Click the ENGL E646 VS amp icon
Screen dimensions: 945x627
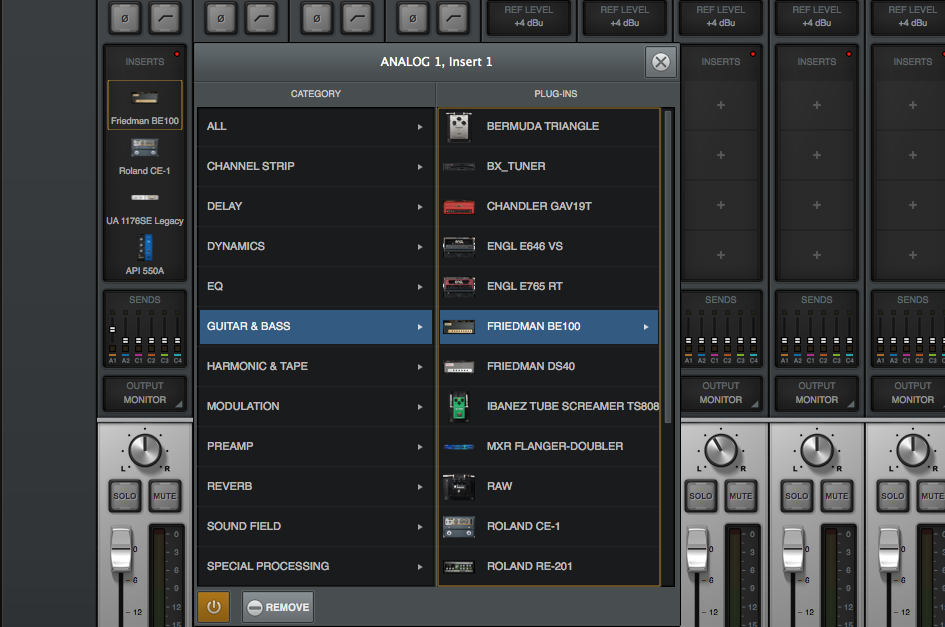(x=459, y=247)
